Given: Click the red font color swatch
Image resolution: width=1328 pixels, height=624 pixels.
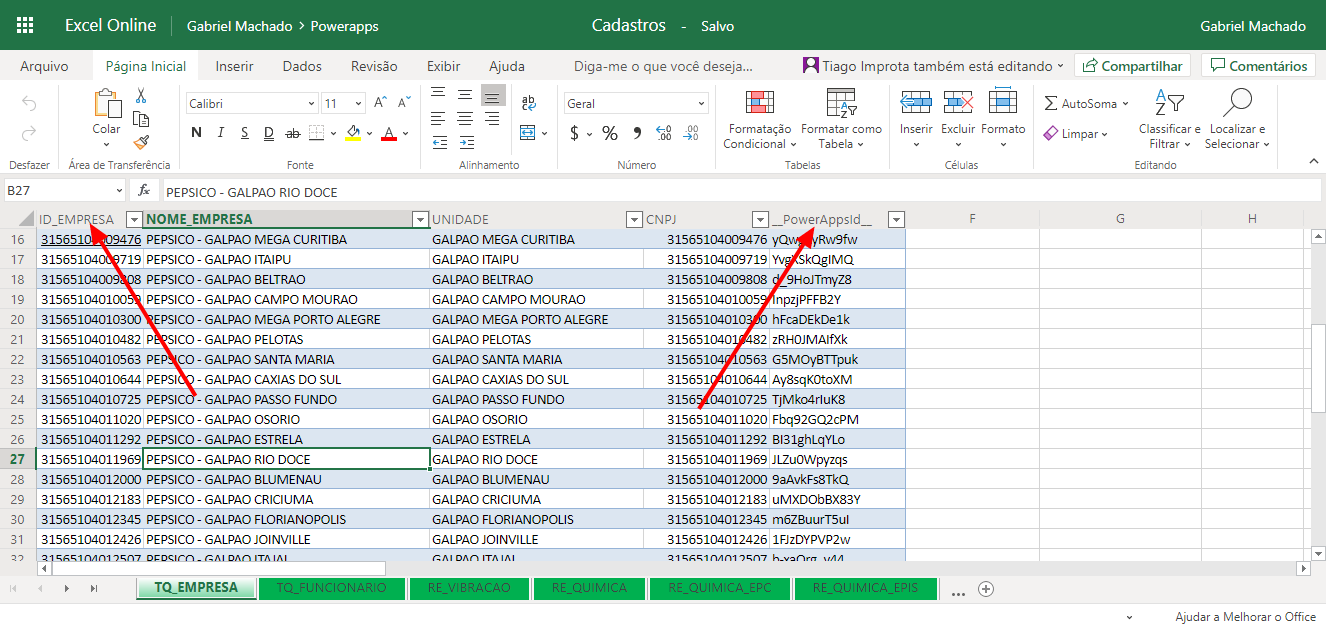Looking at the screenshot, I should click(389, 133).
